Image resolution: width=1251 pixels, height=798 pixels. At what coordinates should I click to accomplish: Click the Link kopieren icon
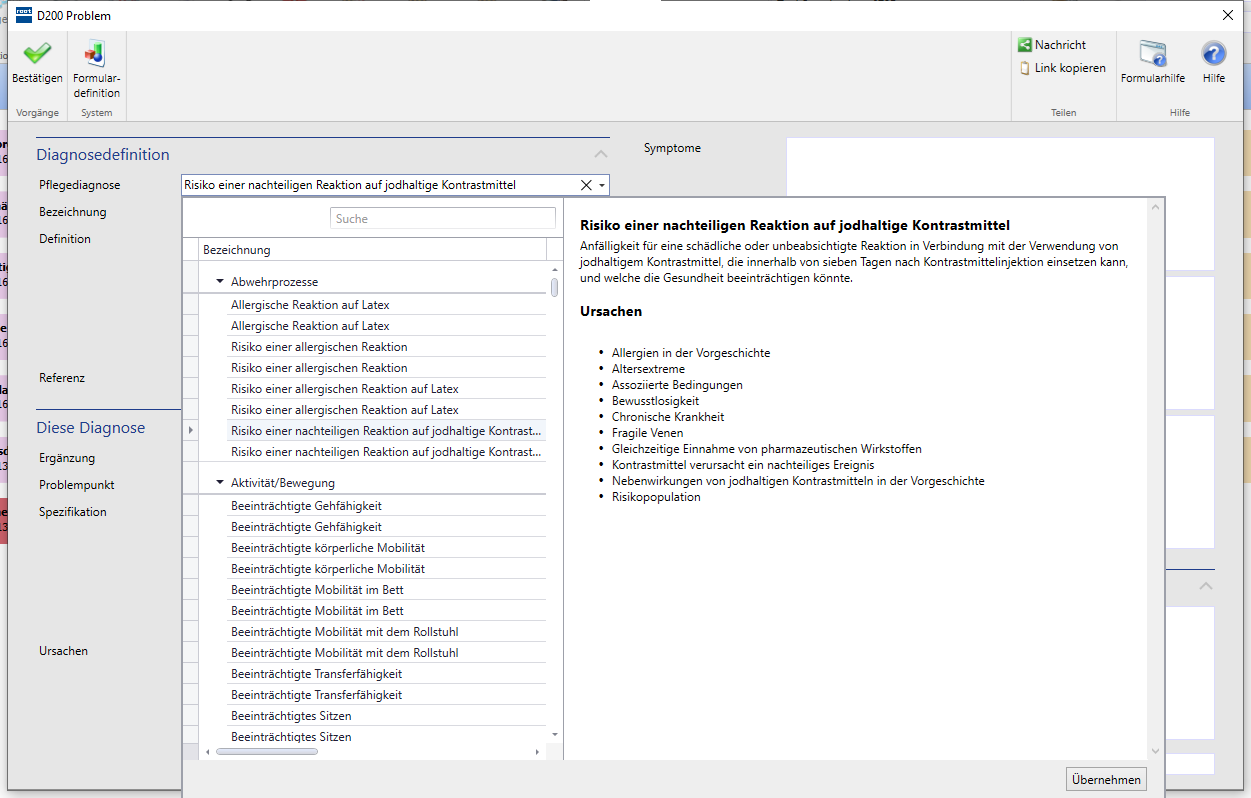[1025, 68]
